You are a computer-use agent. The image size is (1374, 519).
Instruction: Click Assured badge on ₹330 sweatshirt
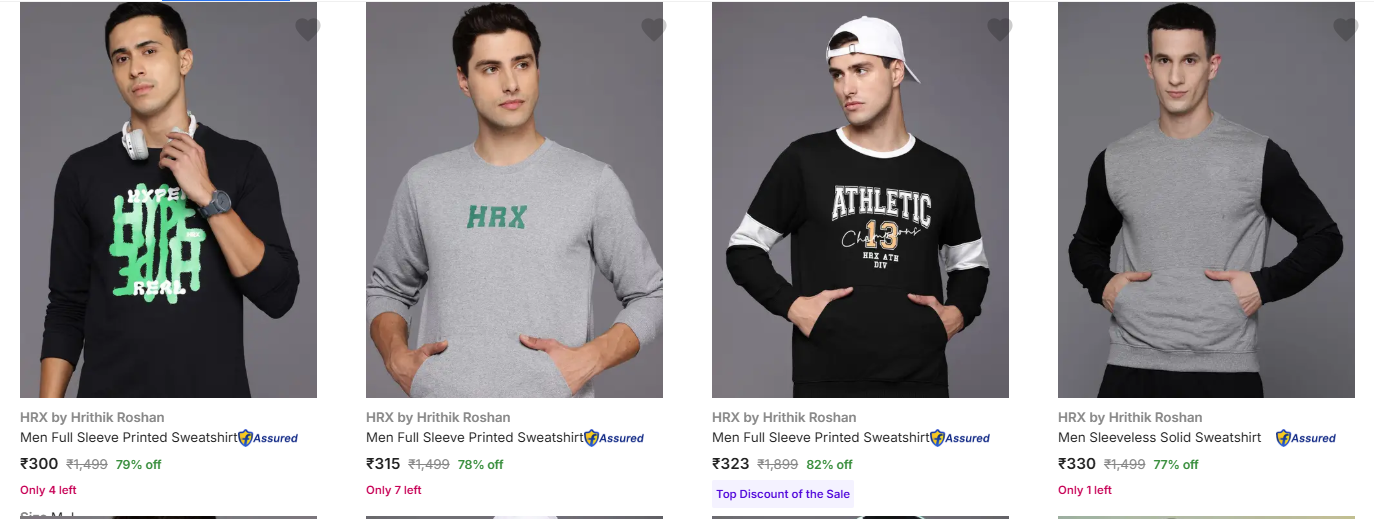(1306, 438)
